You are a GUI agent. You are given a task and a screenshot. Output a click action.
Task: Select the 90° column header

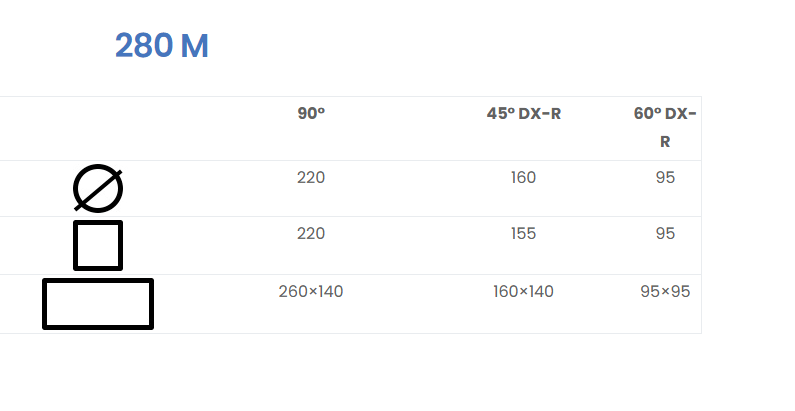coord(311,114)
